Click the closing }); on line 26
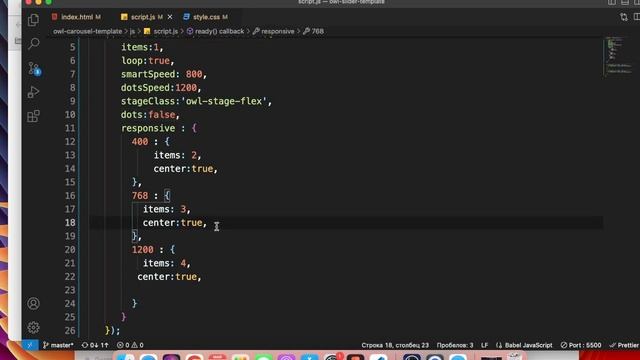Image resolution: width=640 pixels, height=360 pixels. pos(112,330)
